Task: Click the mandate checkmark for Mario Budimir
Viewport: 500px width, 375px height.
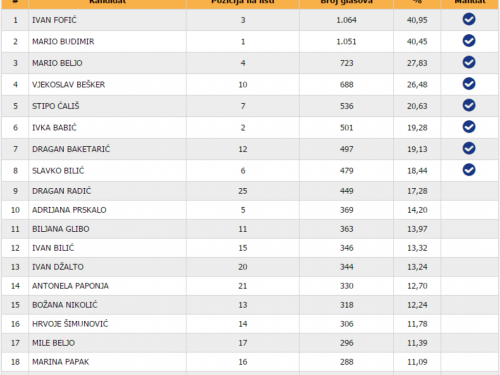Action: tap(469, 41)
